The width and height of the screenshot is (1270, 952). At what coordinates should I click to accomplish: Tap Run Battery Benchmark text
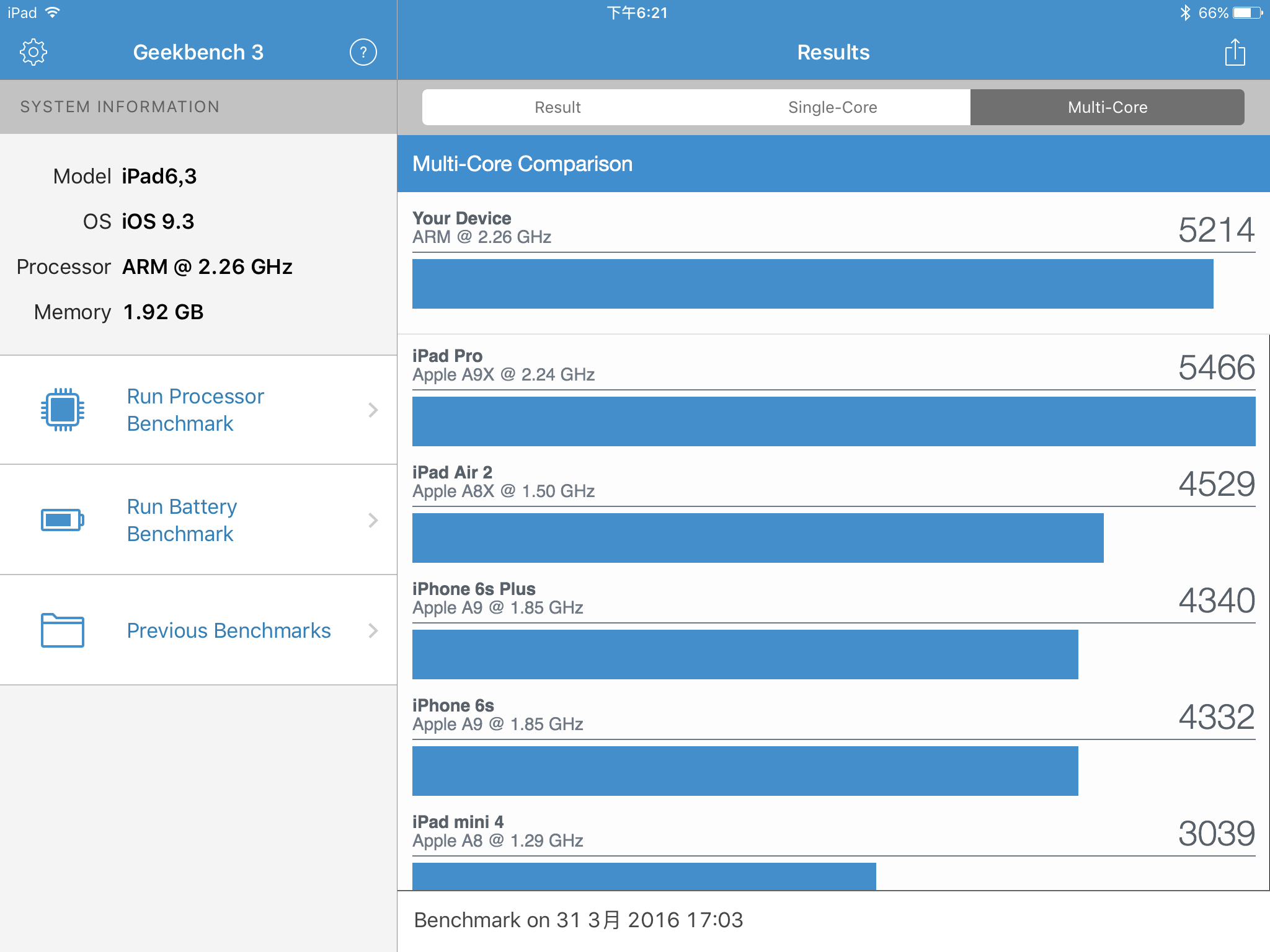click(x=182, y=520)
